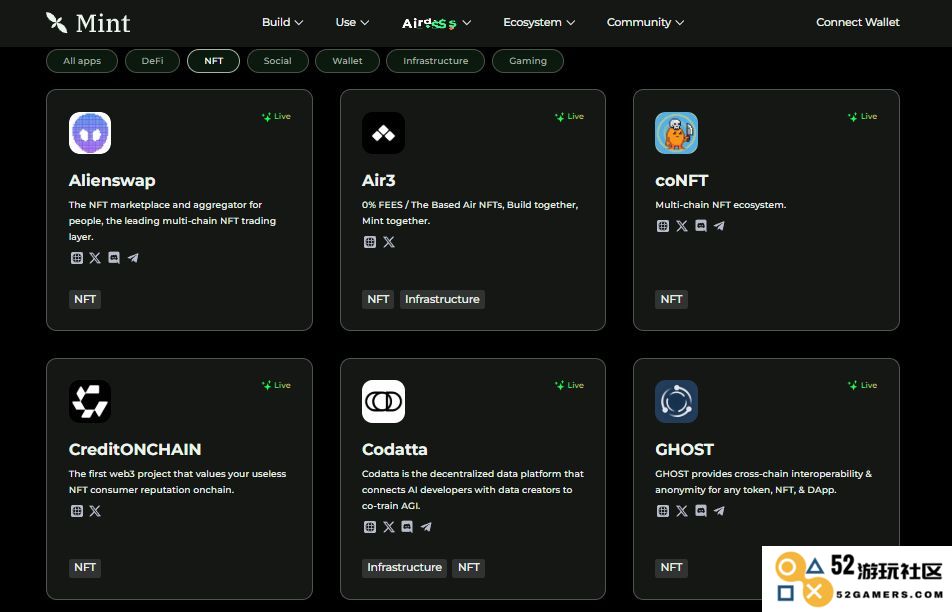952x612 pixels.
Task: Click the NFT tag on CreditONCHAIN
Action: [x=85, y=568]
